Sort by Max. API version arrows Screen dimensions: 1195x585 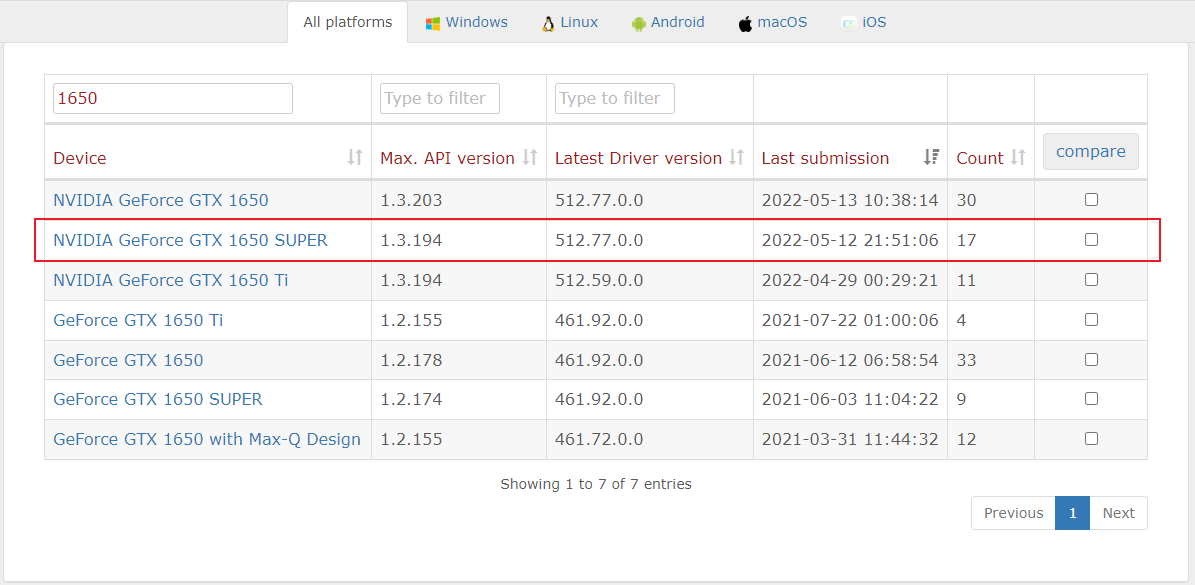click(530, 158)
